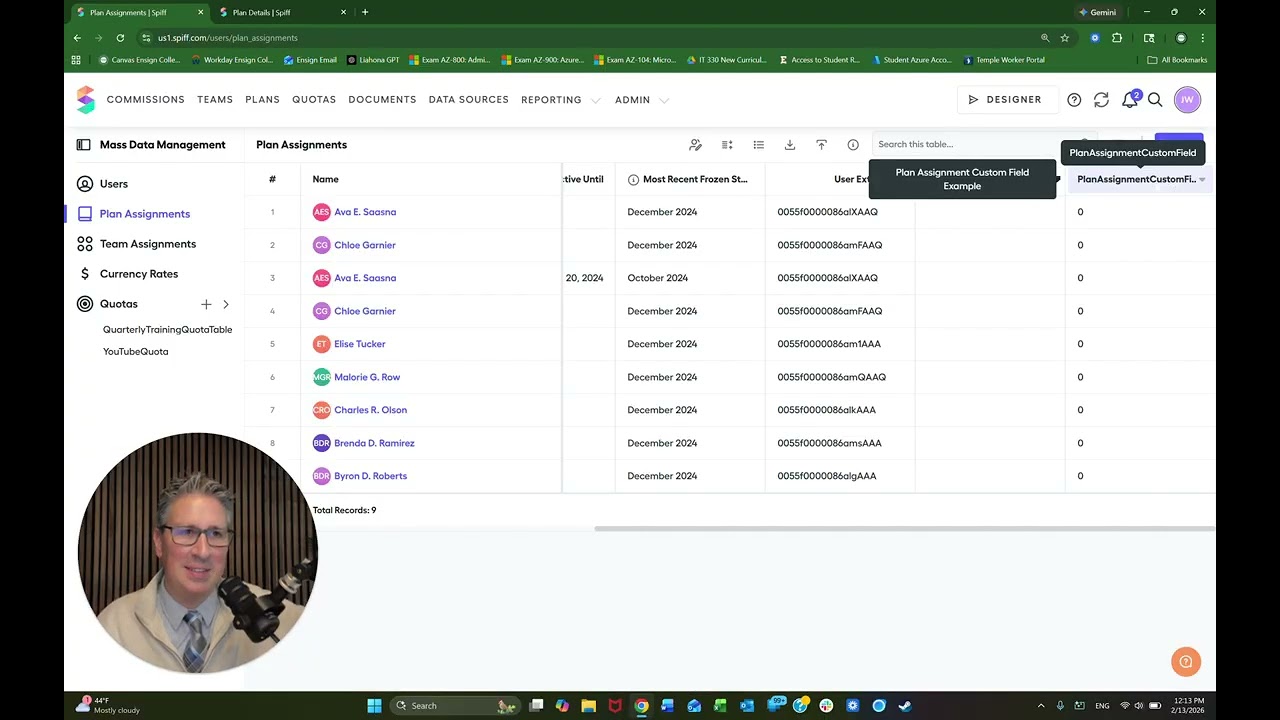1280x720 pixels.
Task: Open Commissions in top navigation
Action: (146, 100)
